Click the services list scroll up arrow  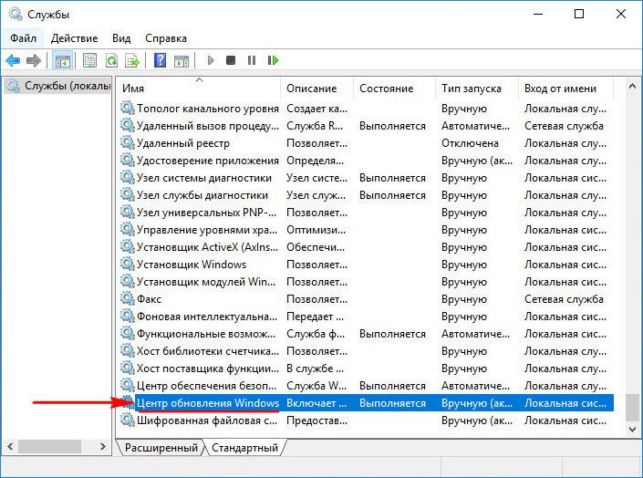click(632, 86)
